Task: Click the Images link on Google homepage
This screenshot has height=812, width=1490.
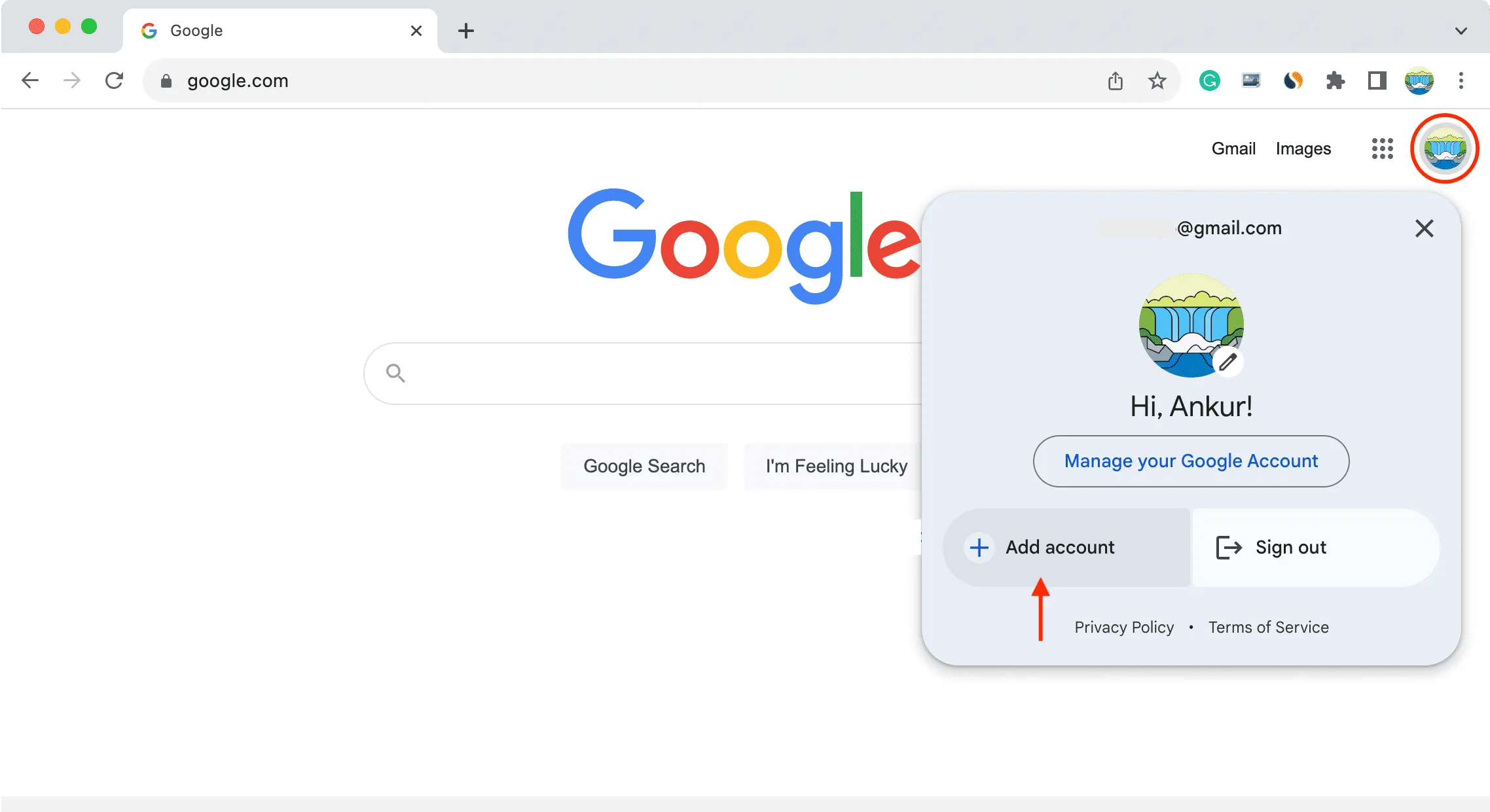Action: coord(1304,148)
